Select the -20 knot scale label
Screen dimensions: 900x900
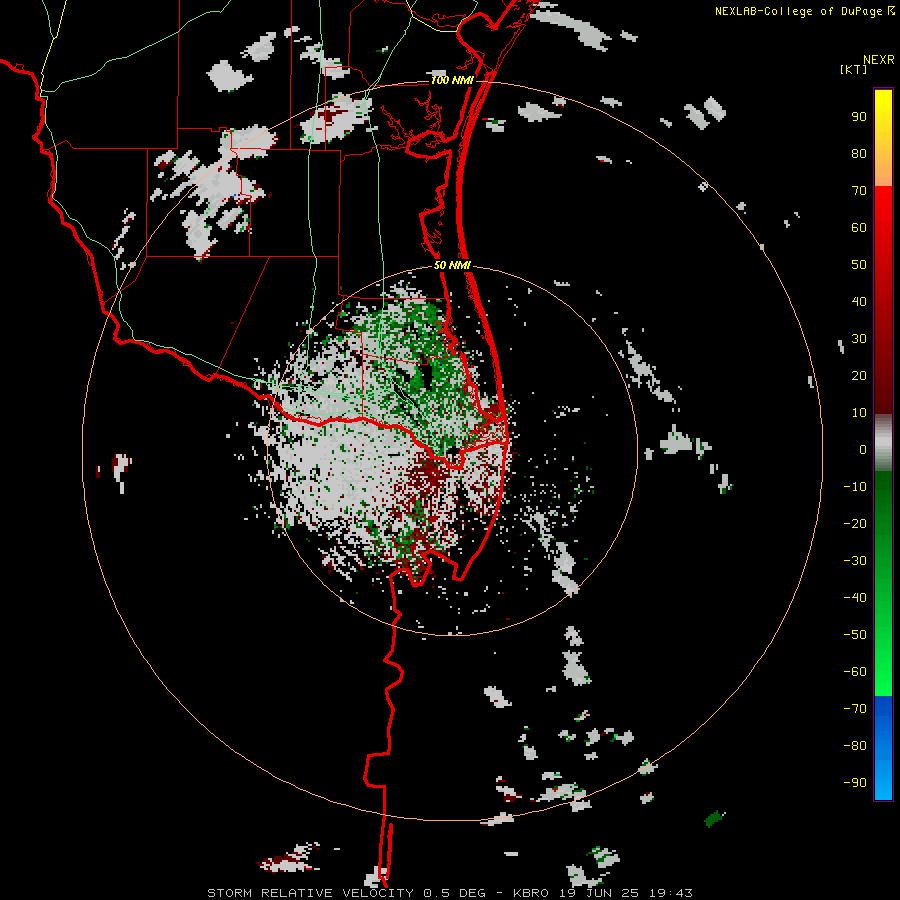click(855, 523)
